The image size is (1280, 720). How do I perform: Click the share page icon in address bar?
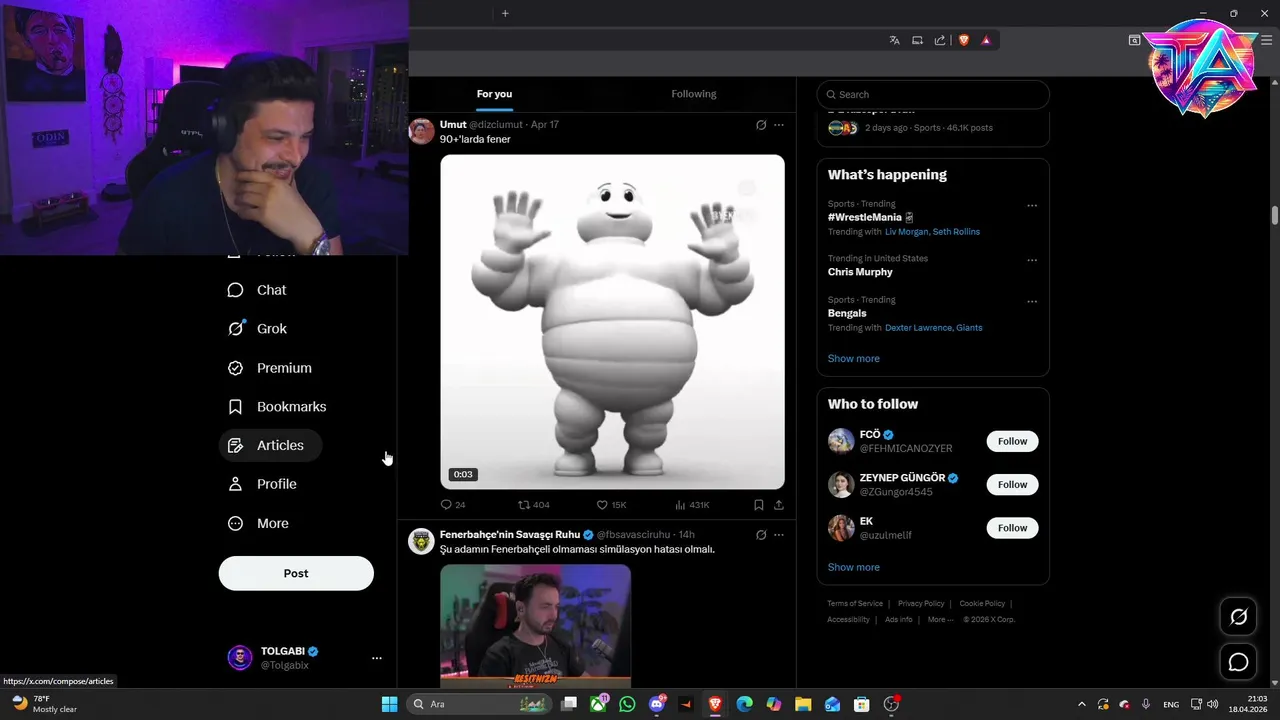940,40
